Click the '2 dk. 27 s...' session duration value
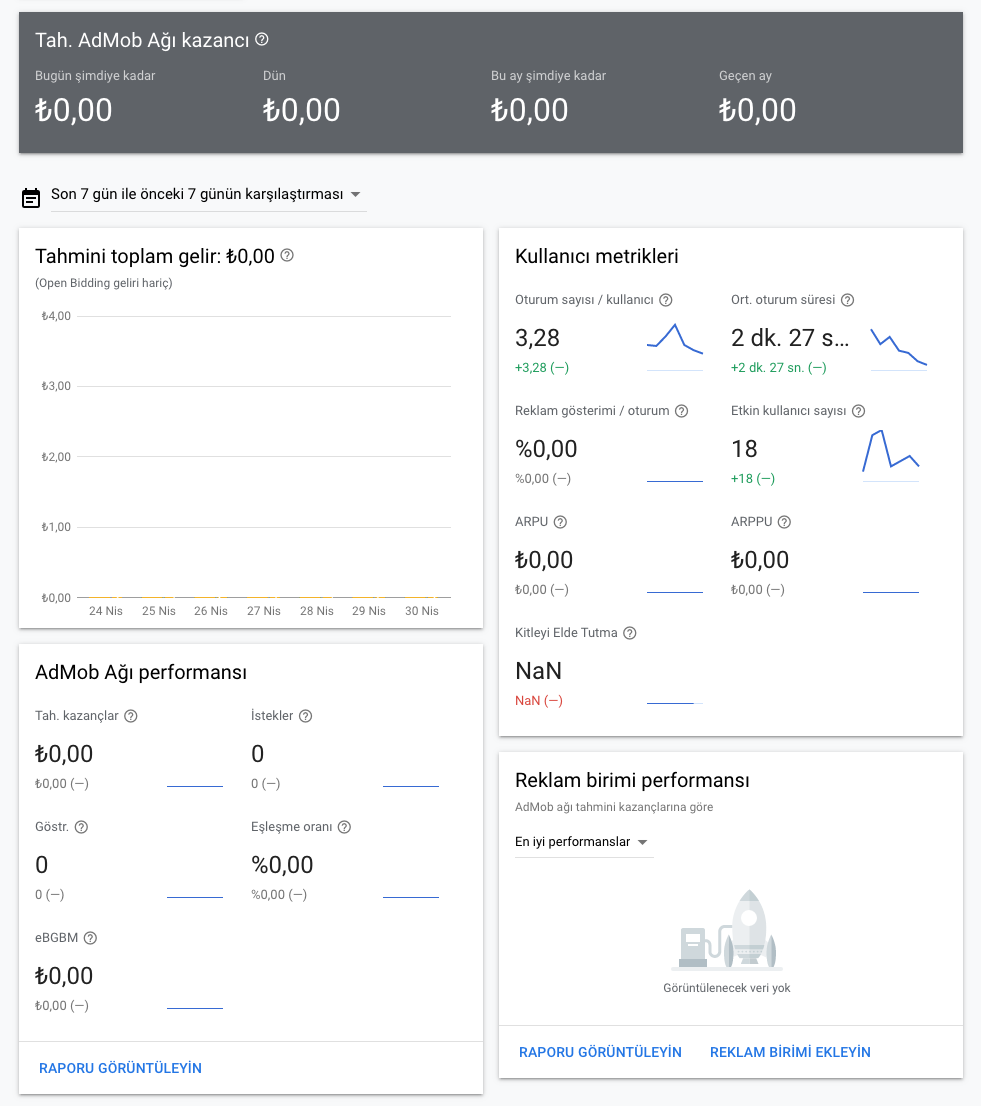This screenshot has width=981, height=1106. tap(790, 338)
